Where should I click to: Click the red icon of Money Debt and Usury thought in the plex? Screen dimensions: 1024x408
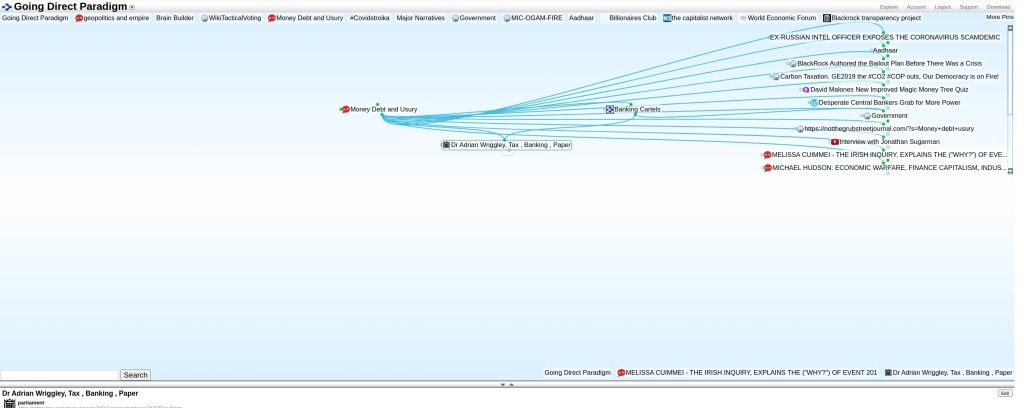point(345,110)
